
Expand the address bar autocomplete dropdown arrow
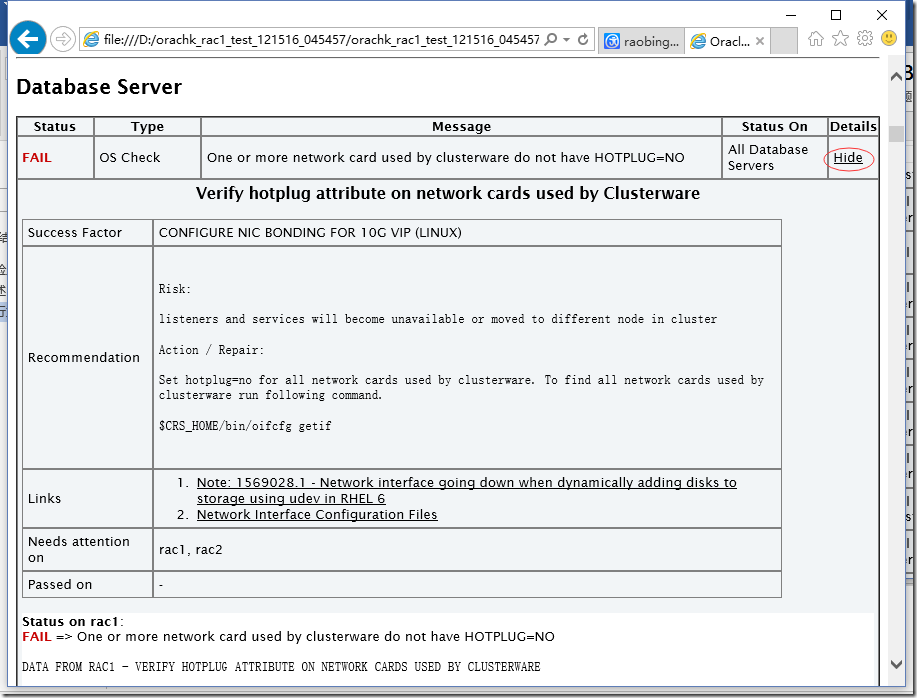coord(567,40)
